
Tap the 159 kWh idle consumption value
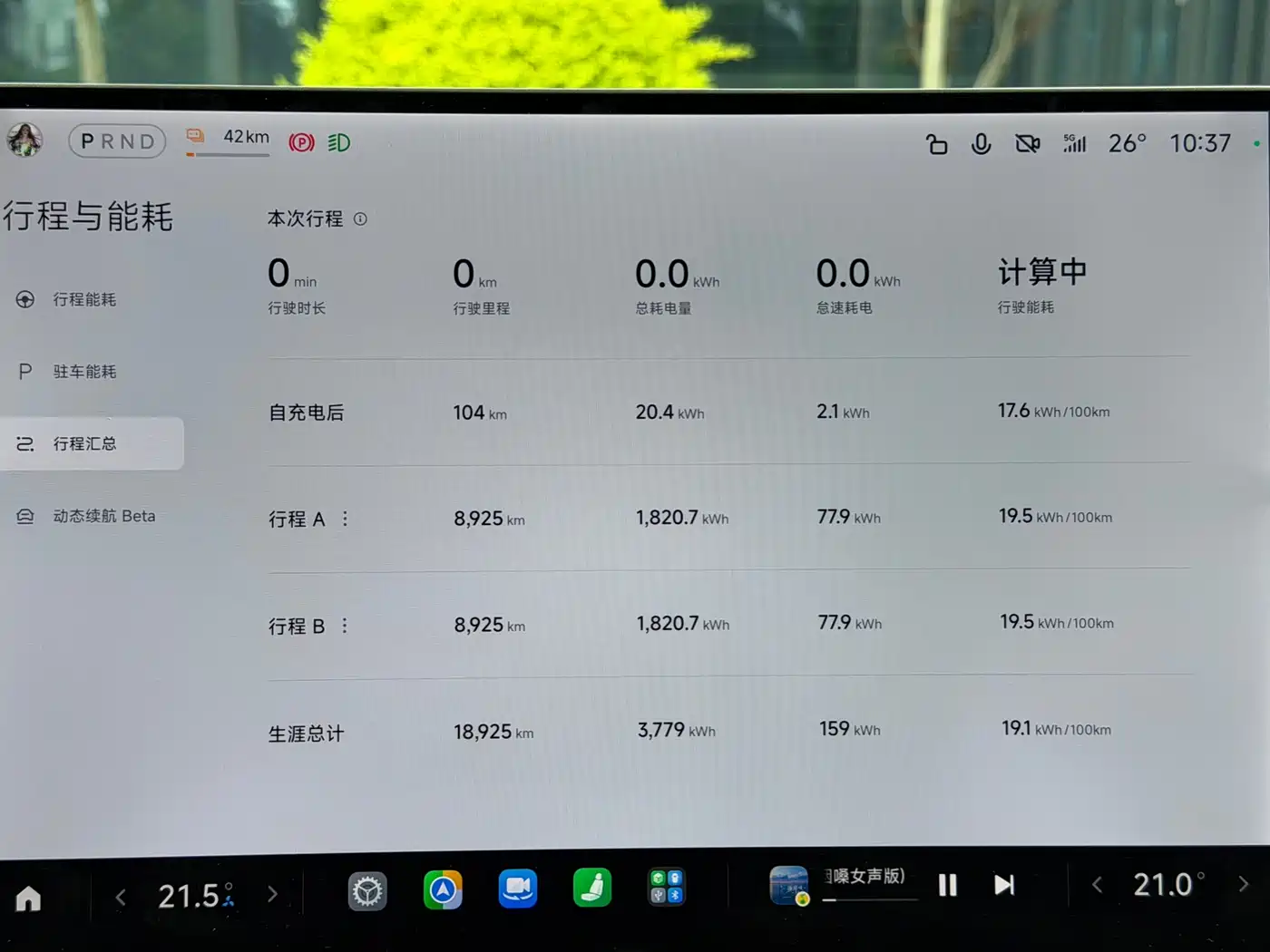point(850,729)
